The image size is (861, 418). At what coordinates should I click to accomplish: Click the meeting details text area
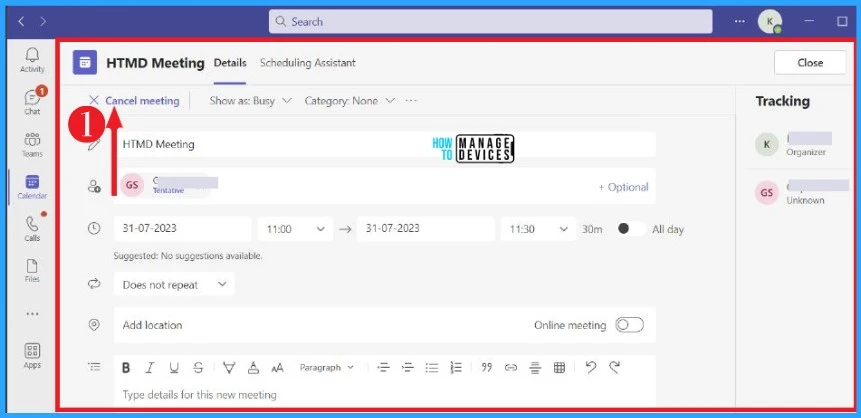(x=384, y=395)
